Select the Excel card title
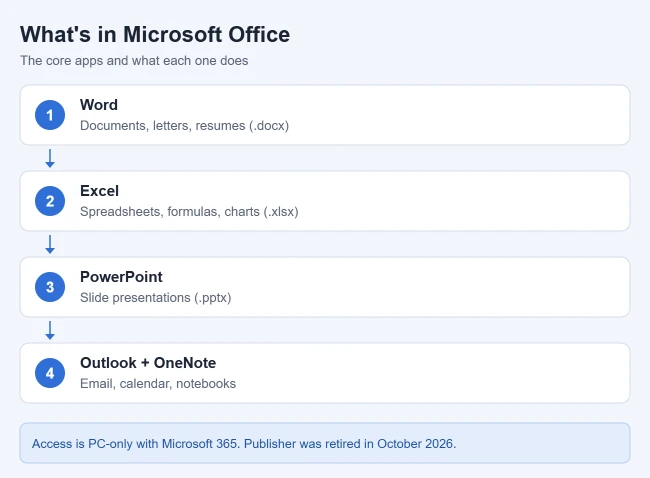 [99, 191]
